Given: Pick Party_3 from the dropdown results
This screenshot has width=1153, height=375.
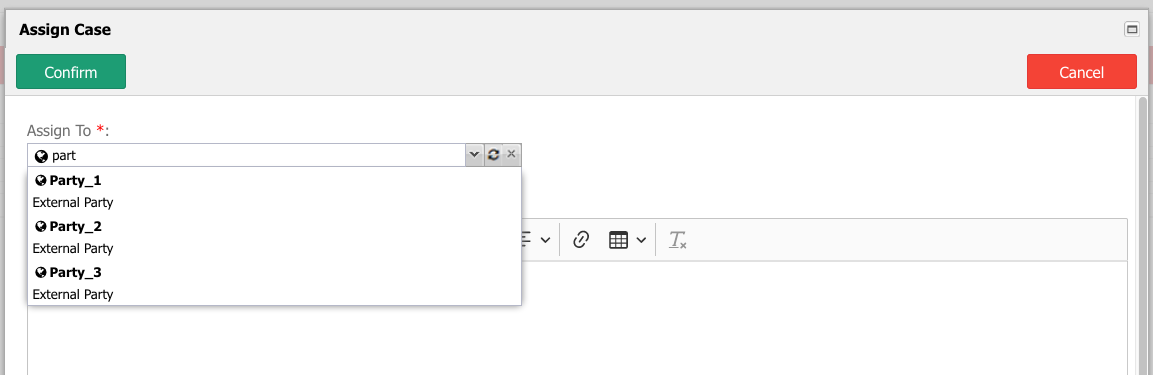Looking at the screenshot, I should click(274, 283).
